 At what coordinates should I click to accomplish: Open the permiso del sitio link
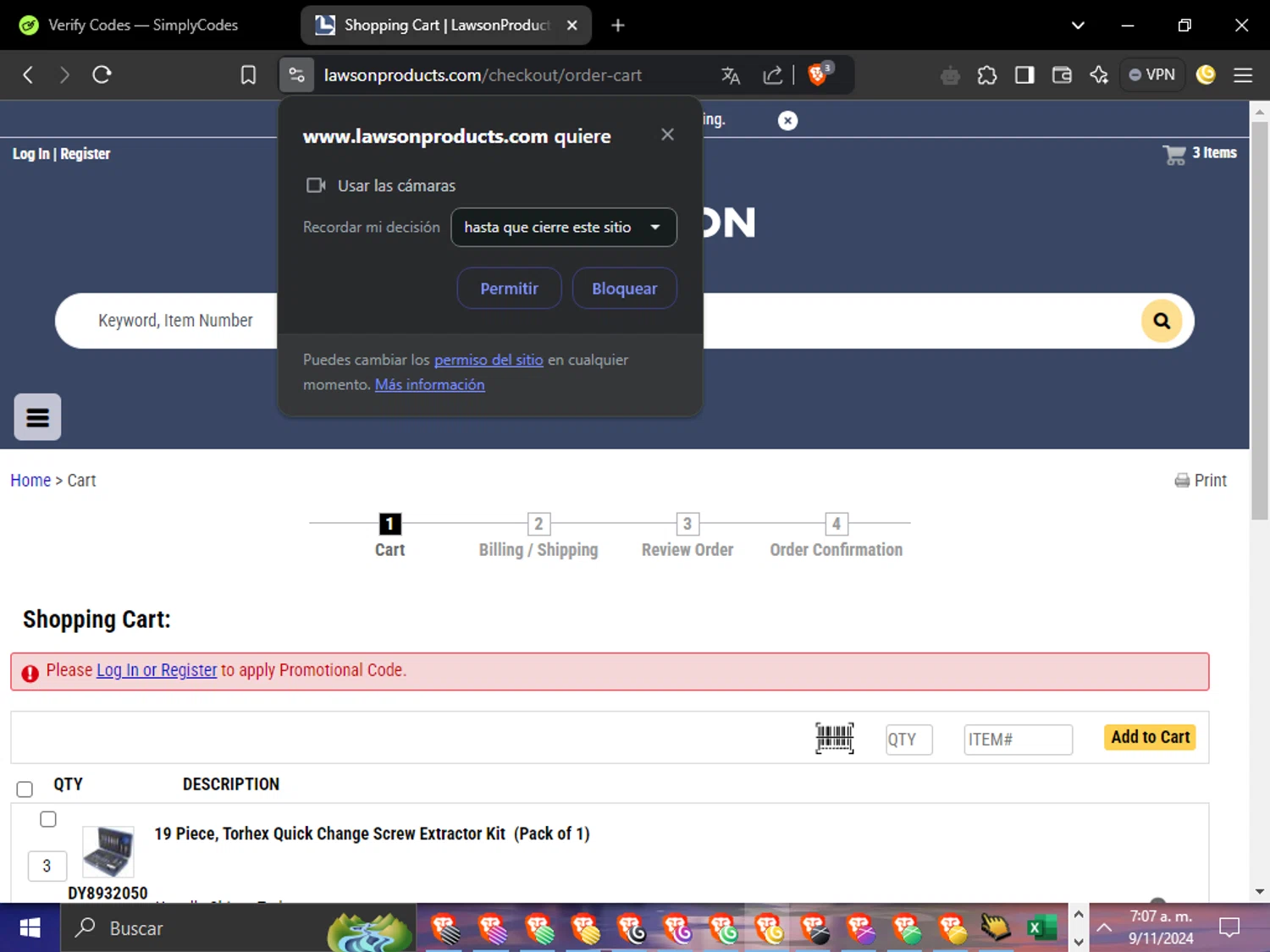489,360
